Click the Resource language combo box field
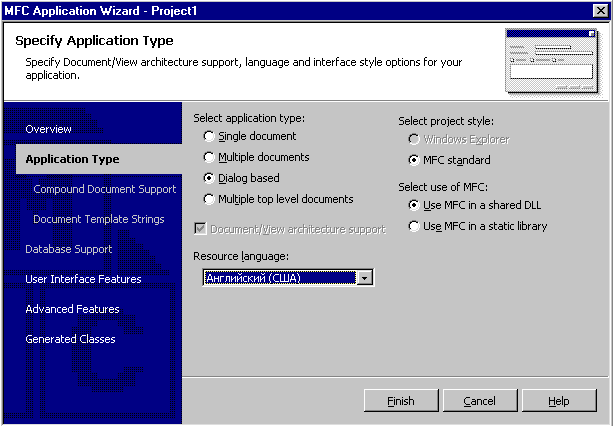 tap(278, 277)
